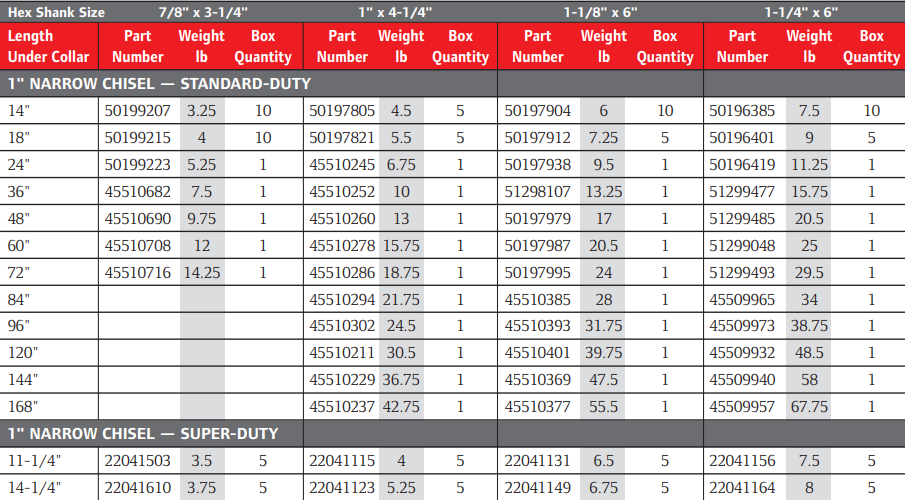The height and width of the screenshot is (500, 905).
Task: Click the "1" NARROW CHISEL — STANDARD-DUTY" section header
Action: coord(160,84)
